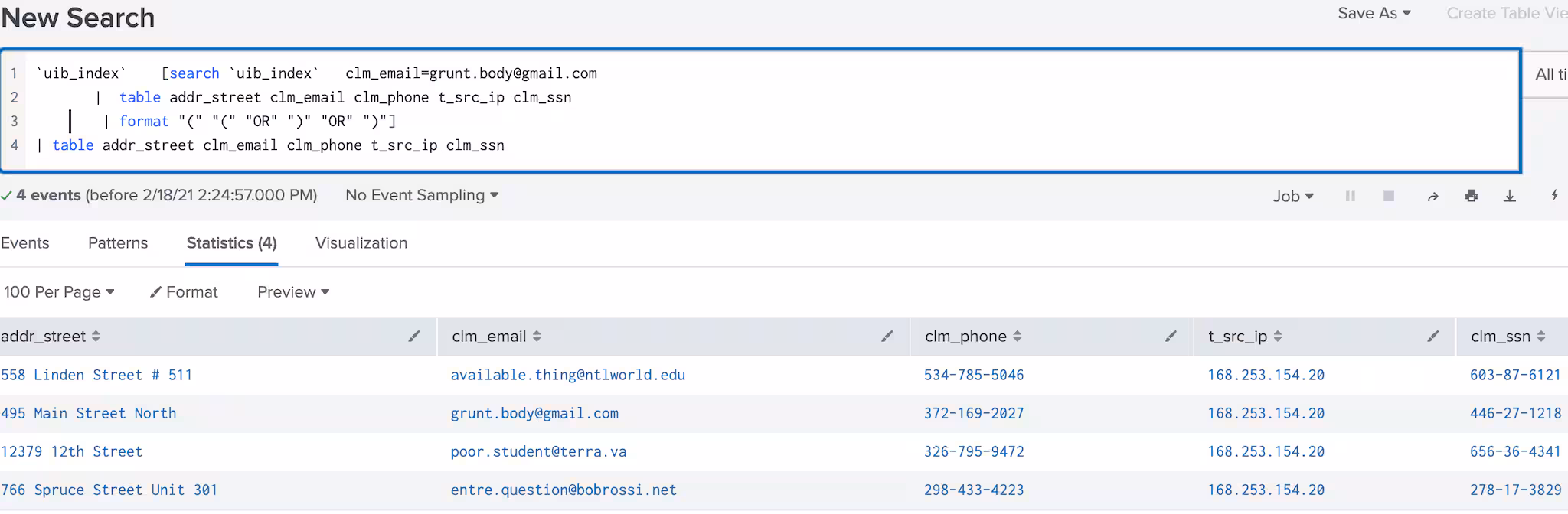Click the Format button above the table
The image size is (1568, 514).
[x=184, y=292]
